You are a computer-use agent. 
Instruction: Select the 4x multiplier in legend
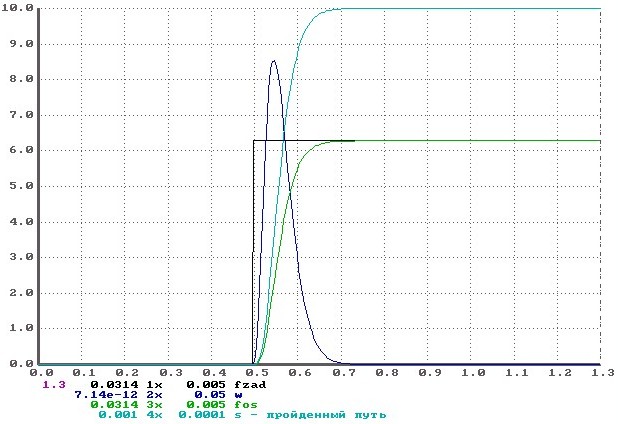click(x=154, y=415)
